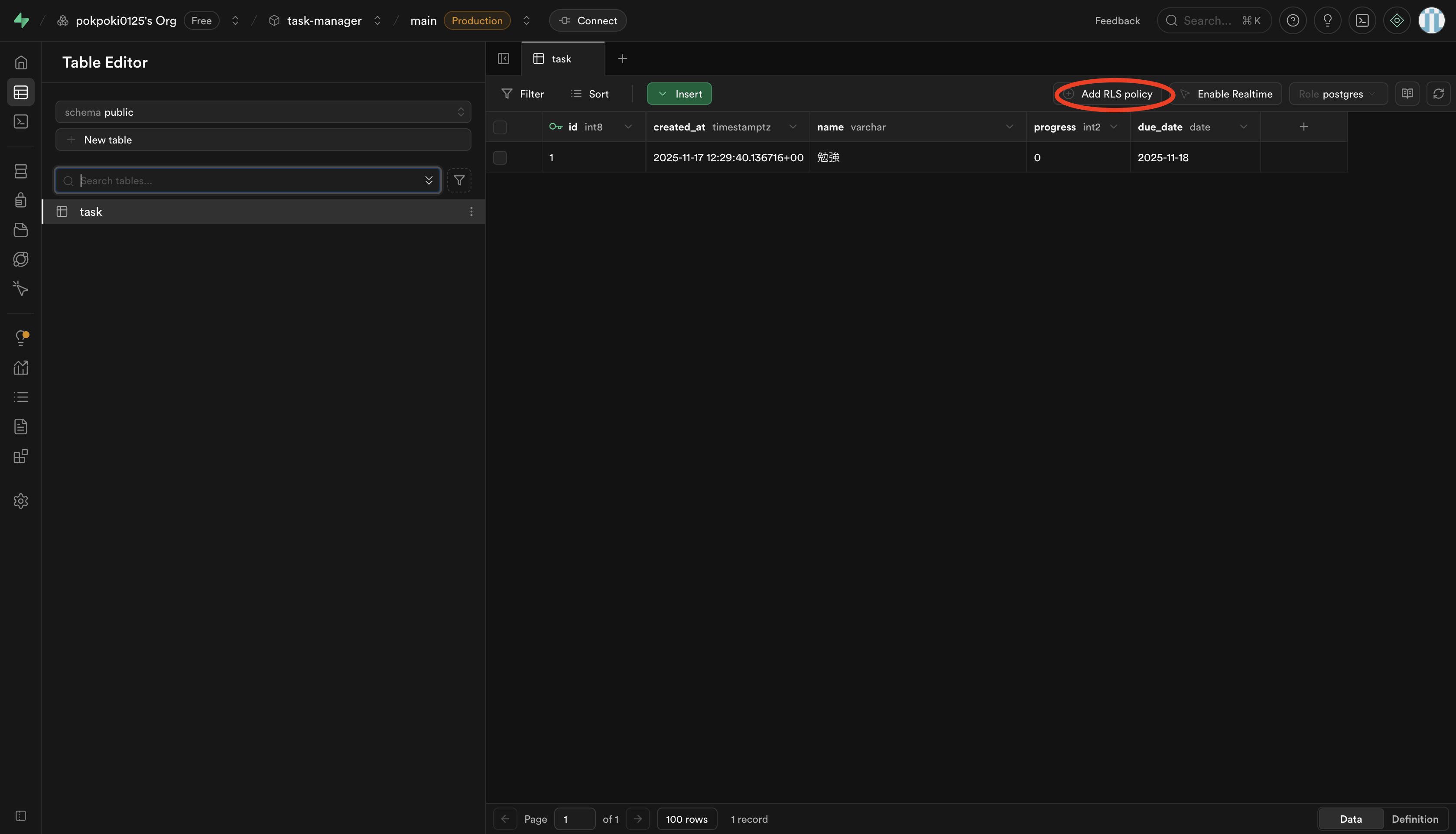
Task: Check the select-all rows header checkbox
Action: point(500,127)
